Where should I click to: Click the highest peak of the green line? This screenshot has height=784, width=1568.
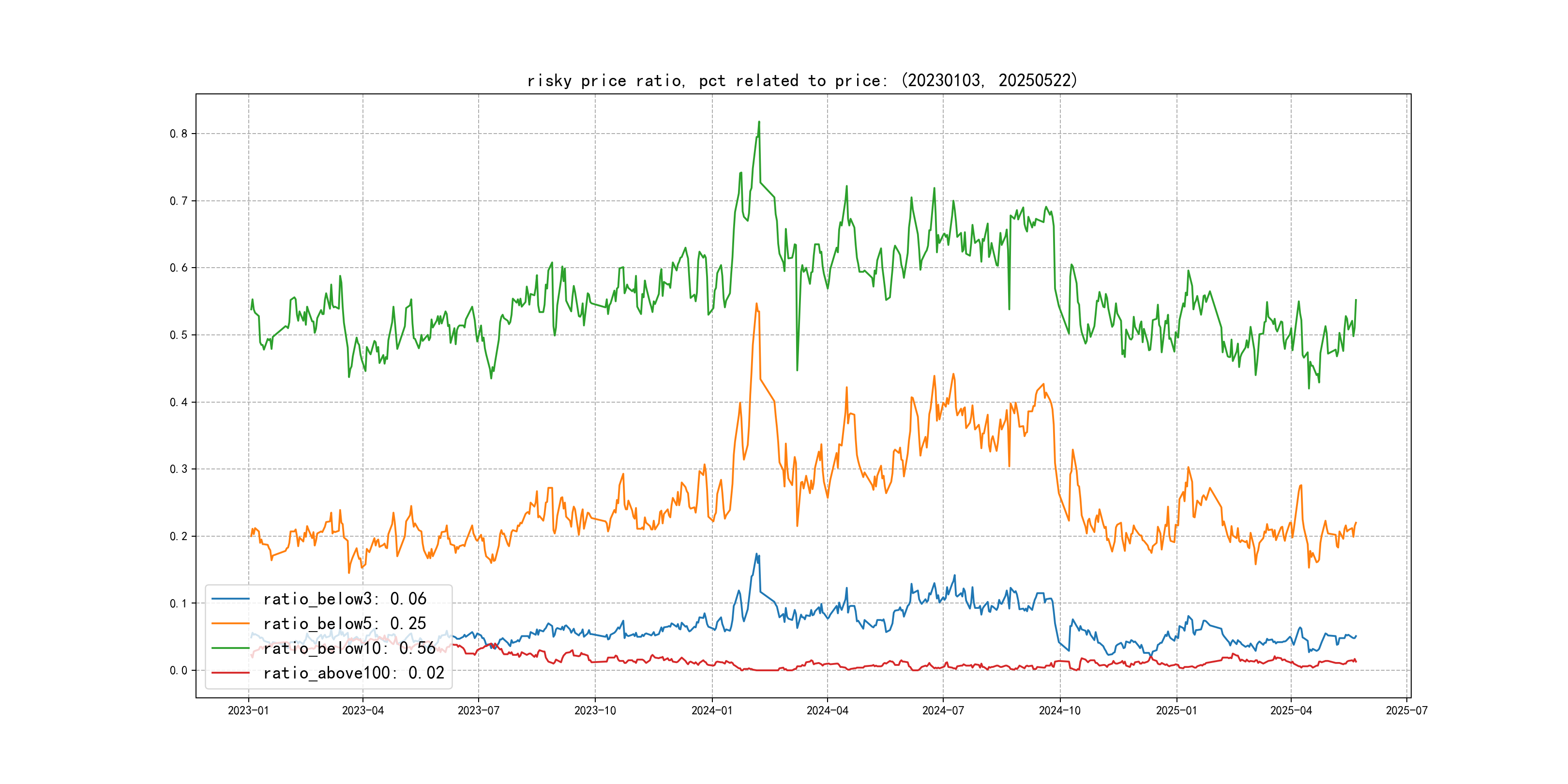click(x=759, y=122)
